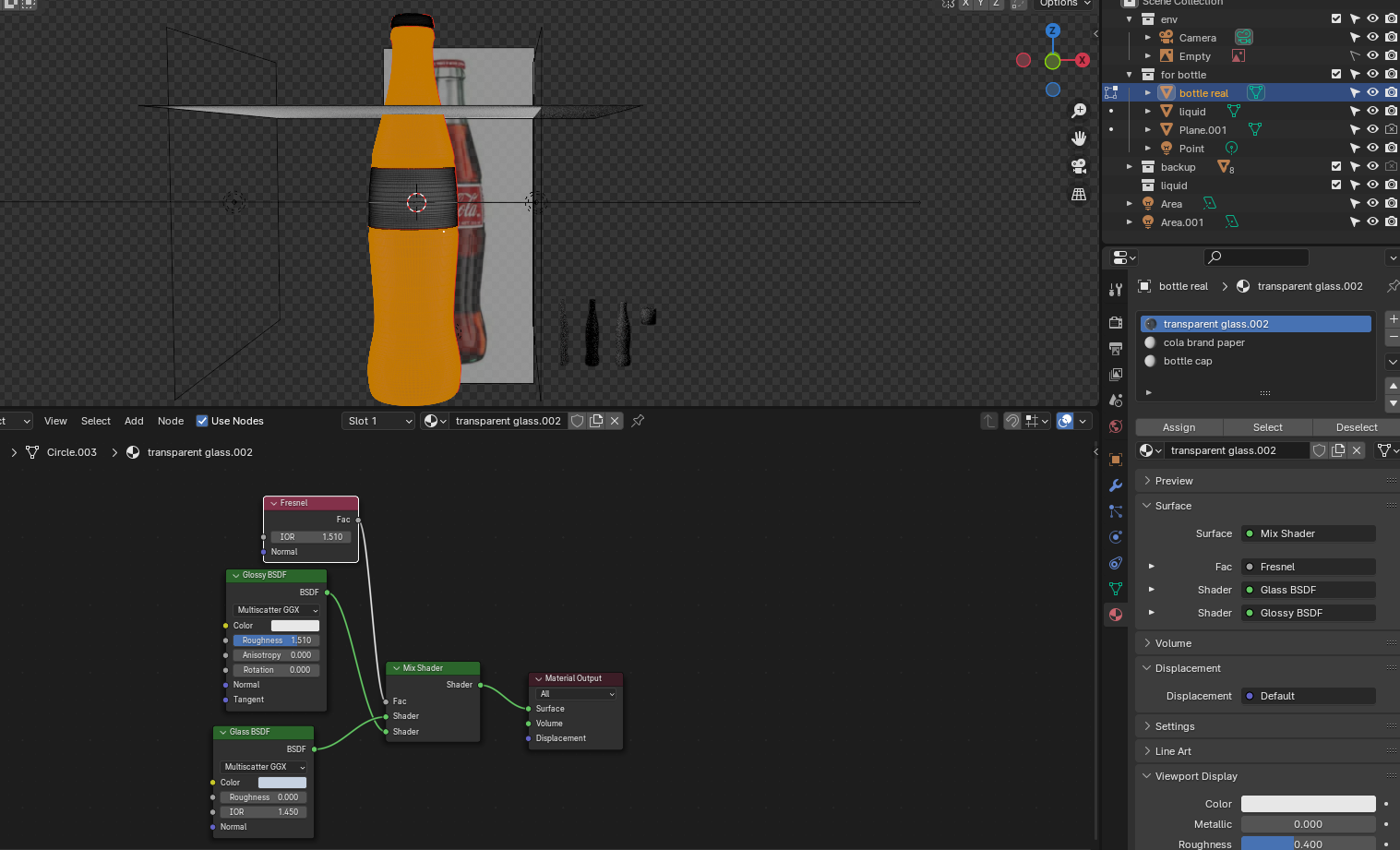Open the View menu in node editor
1400x850 pixels.
55,421
